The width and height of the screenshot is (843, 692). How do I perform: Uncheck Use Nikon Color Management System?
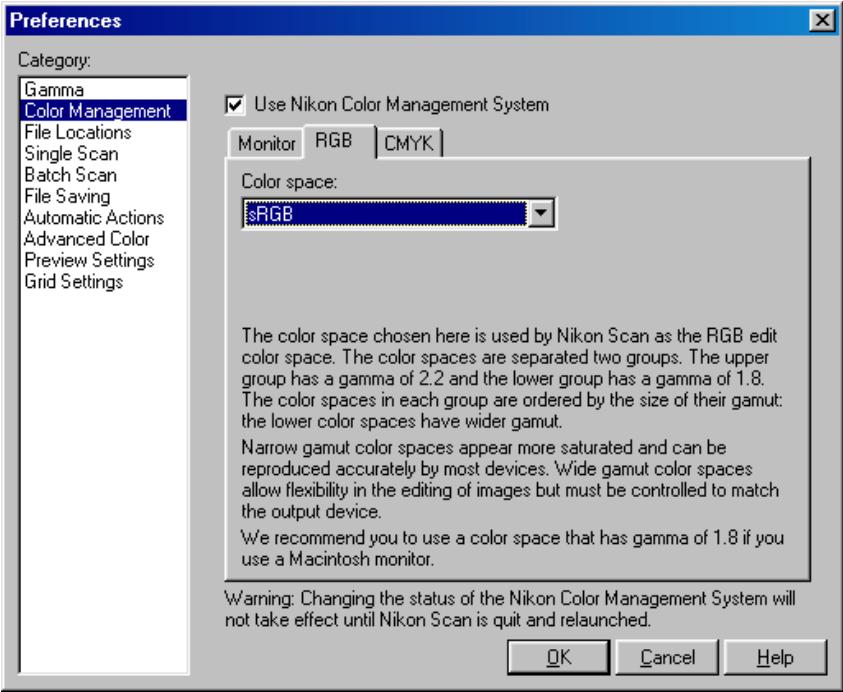235,104
